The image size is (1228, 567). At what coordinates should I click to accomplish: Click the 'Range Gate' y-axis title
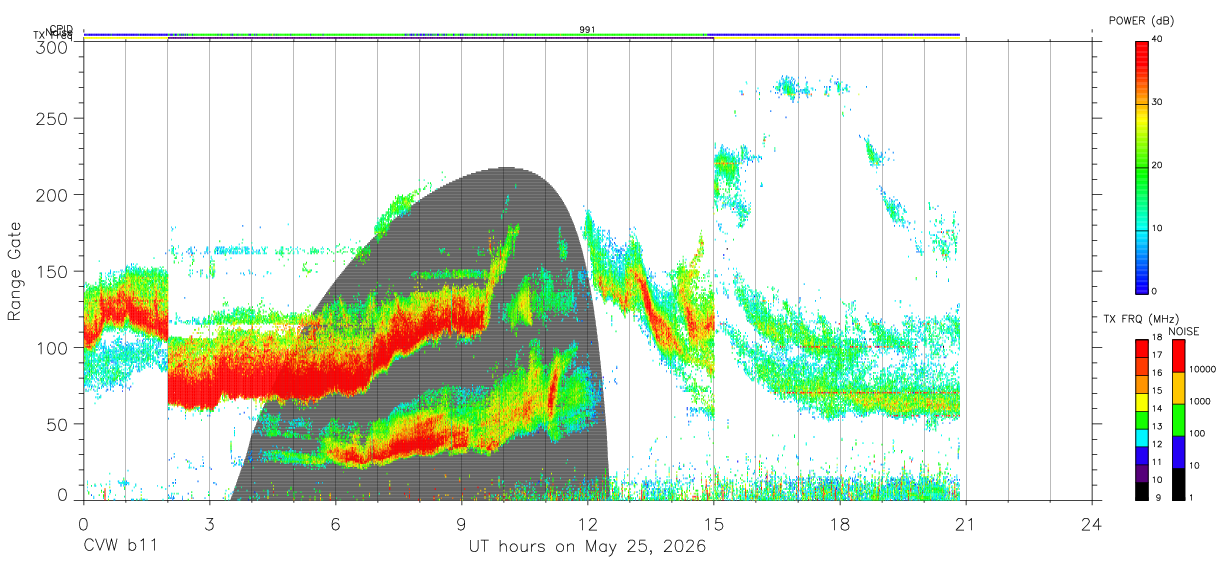coord(15,271)
